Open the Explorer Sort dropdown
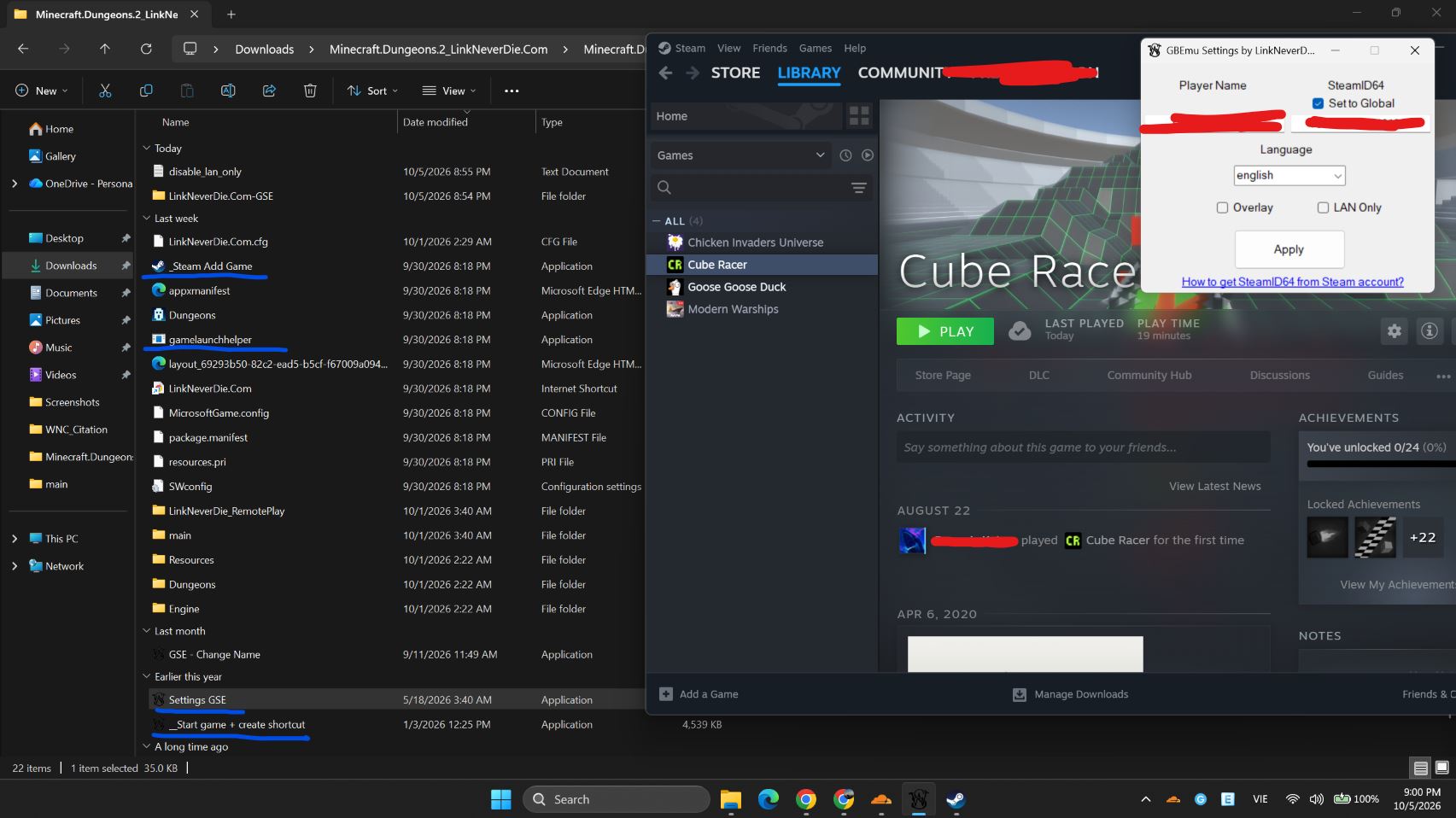The image size is (1456, 818). click(372, 91)
